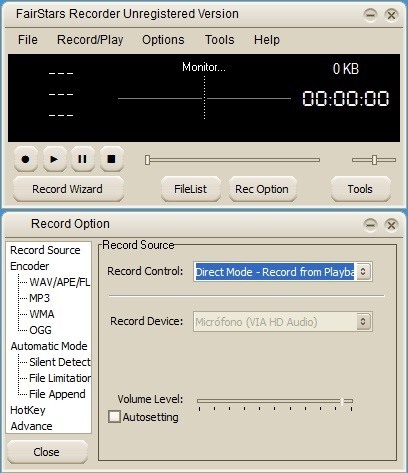Start recording with the Record button
The height and width of the screenshot is (473, 408).
25,159
